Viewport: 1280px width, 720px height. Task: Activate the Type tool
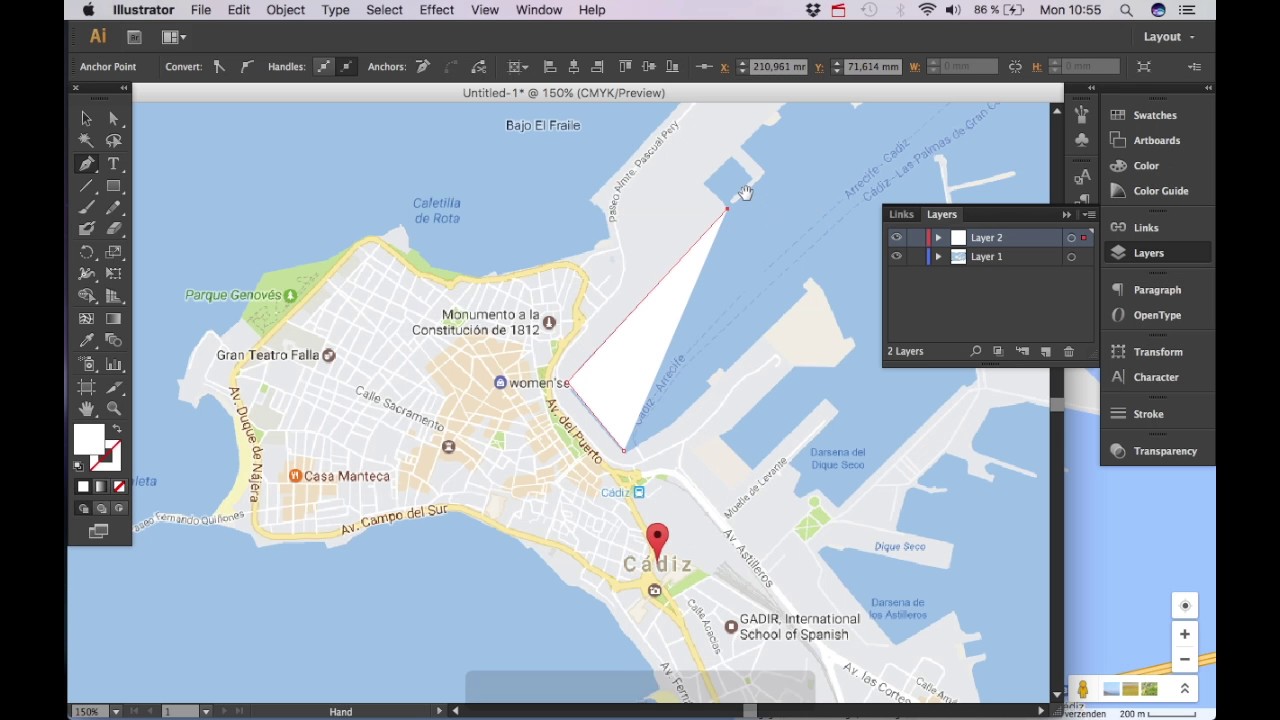pyautogui.click(x=113, y=163)
